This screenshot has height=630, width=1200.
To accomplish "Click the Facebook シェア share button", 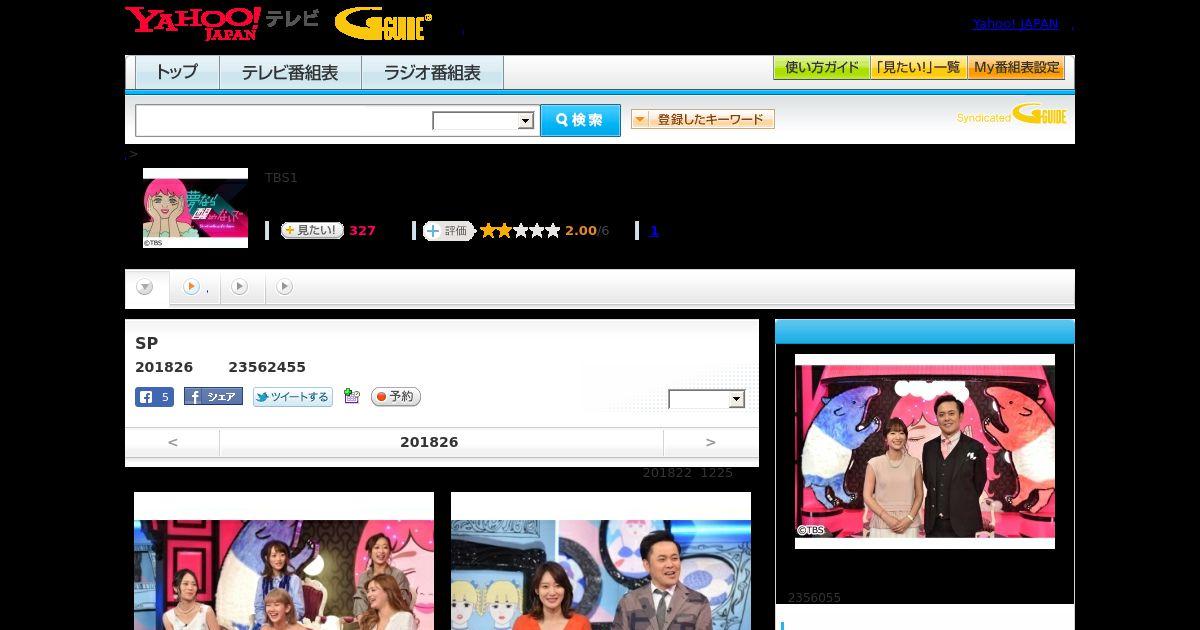I will [213, 397].
